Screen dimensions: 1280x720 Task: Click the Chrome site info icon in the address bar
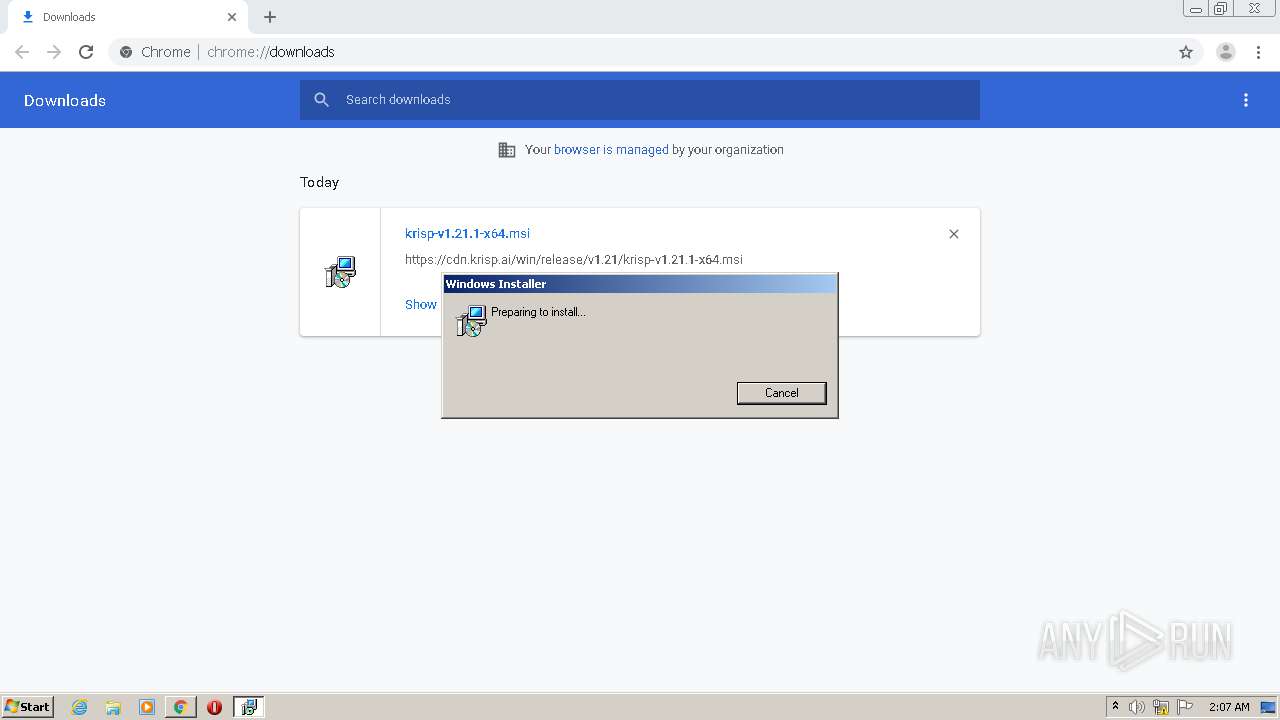(x=126, y=52)
